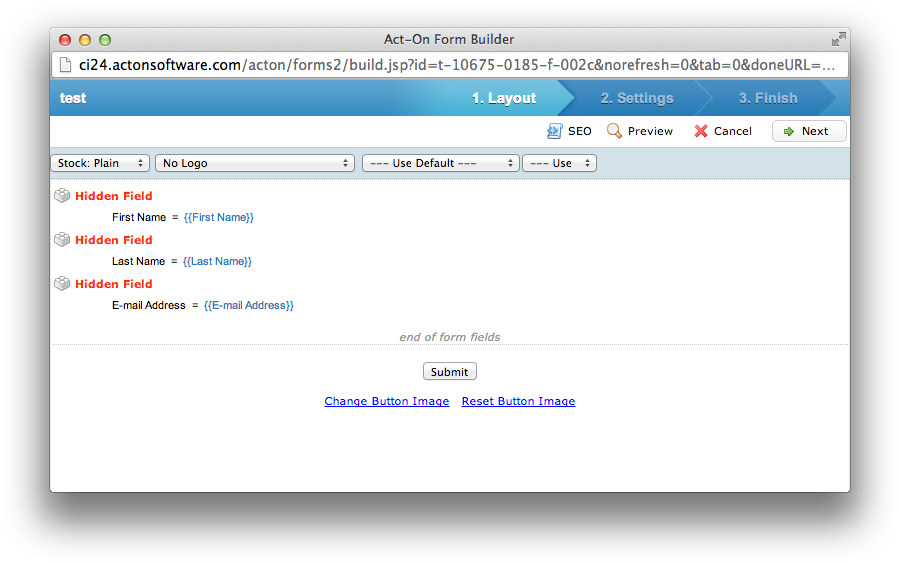
Task: Click the Hidden Field block icon above E-mail Address
Action: pyautogui.click(x=62, y=284)
